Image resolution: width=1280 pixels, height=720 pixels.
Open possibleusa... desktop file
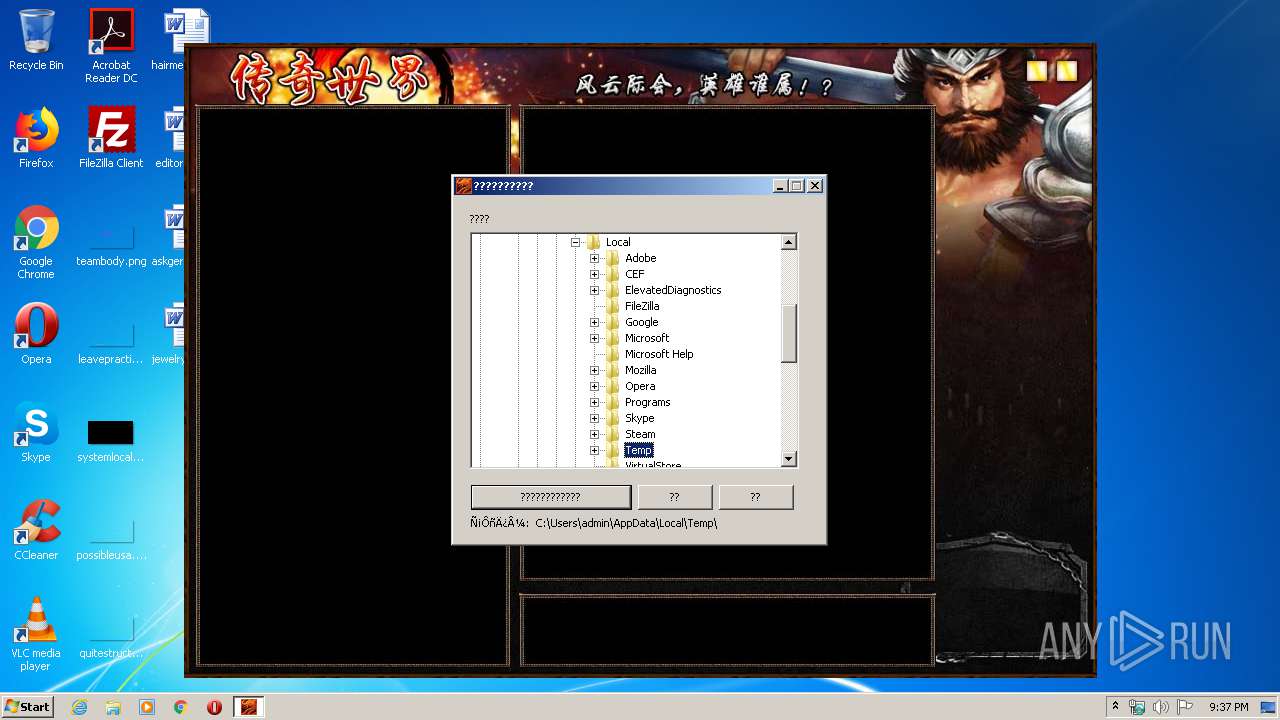point(111,536)
